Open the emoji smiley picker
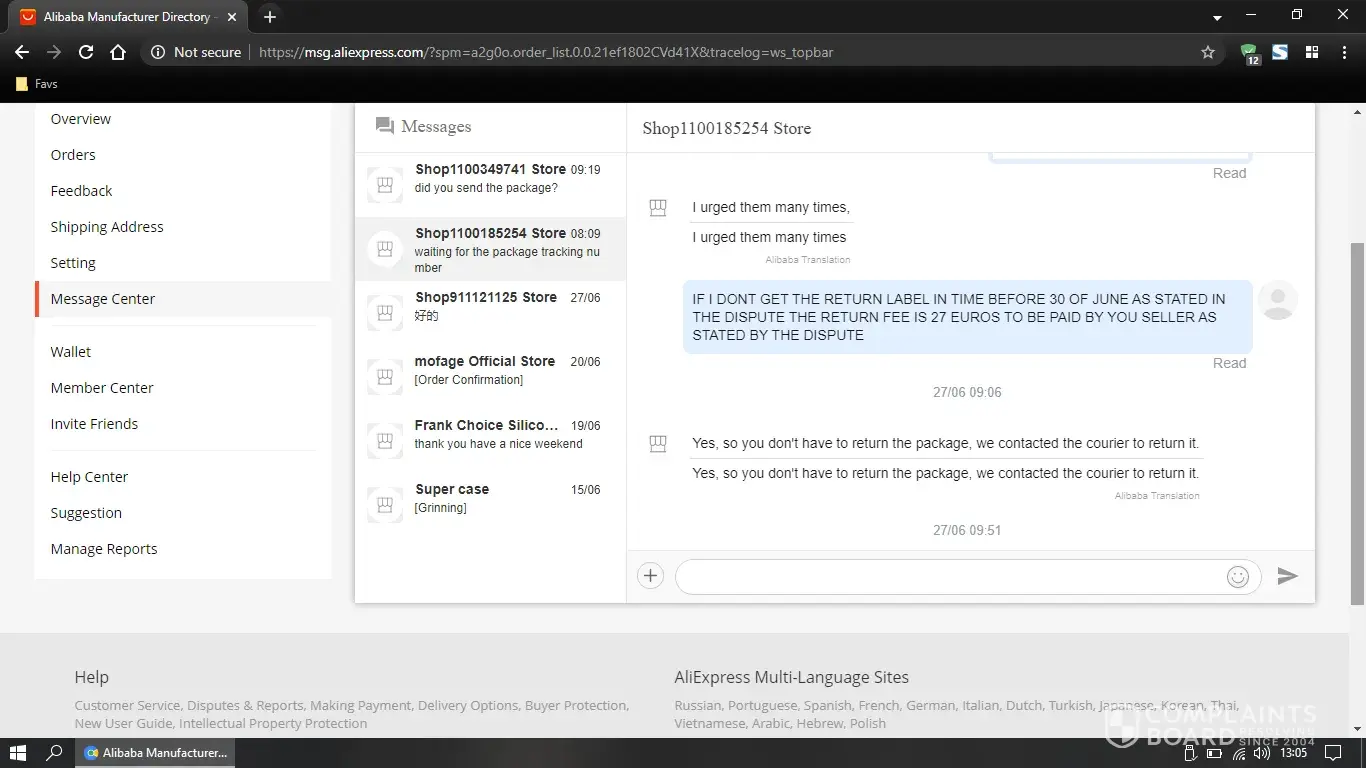Image resolution: width=1366 pixels, height=768 pixels. (x=1237, y=577)
